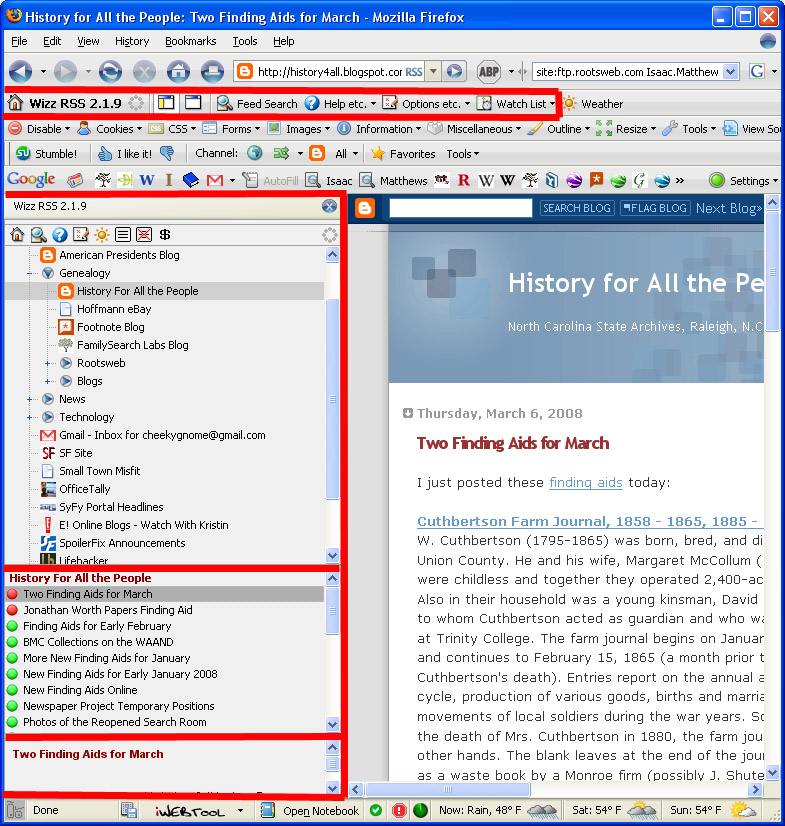Click the Stop loading button
Image resolution: width=785 pixels, height=826 pixels.
144,71
